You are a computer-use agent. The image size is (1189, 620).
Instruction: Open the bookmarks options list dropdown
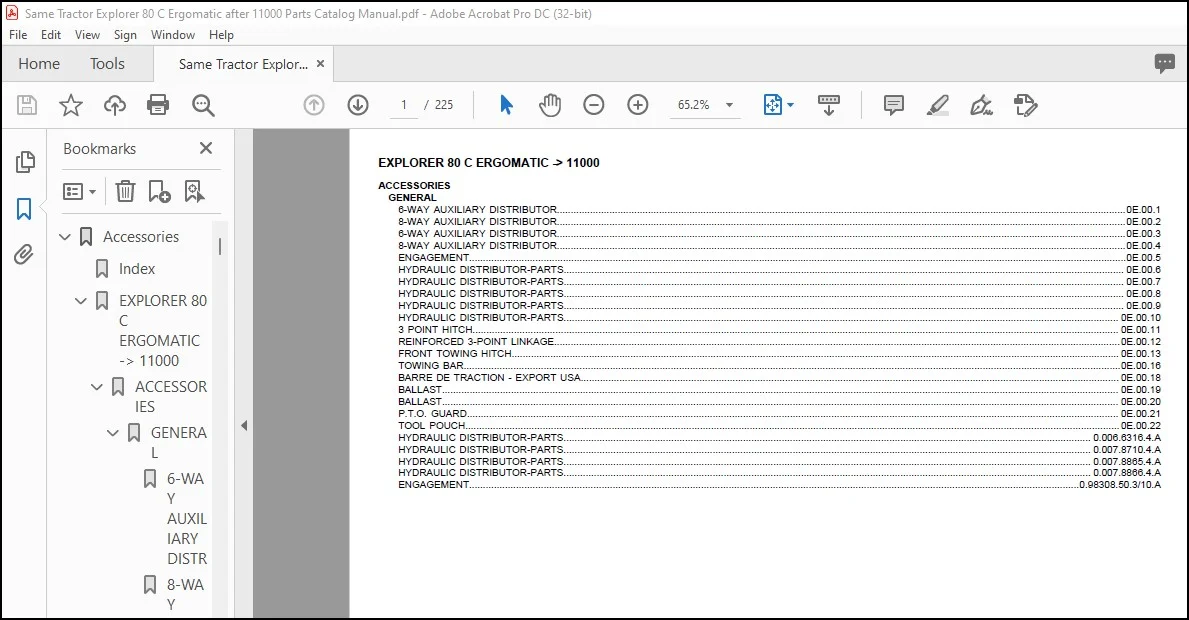[x=80, y=191]
